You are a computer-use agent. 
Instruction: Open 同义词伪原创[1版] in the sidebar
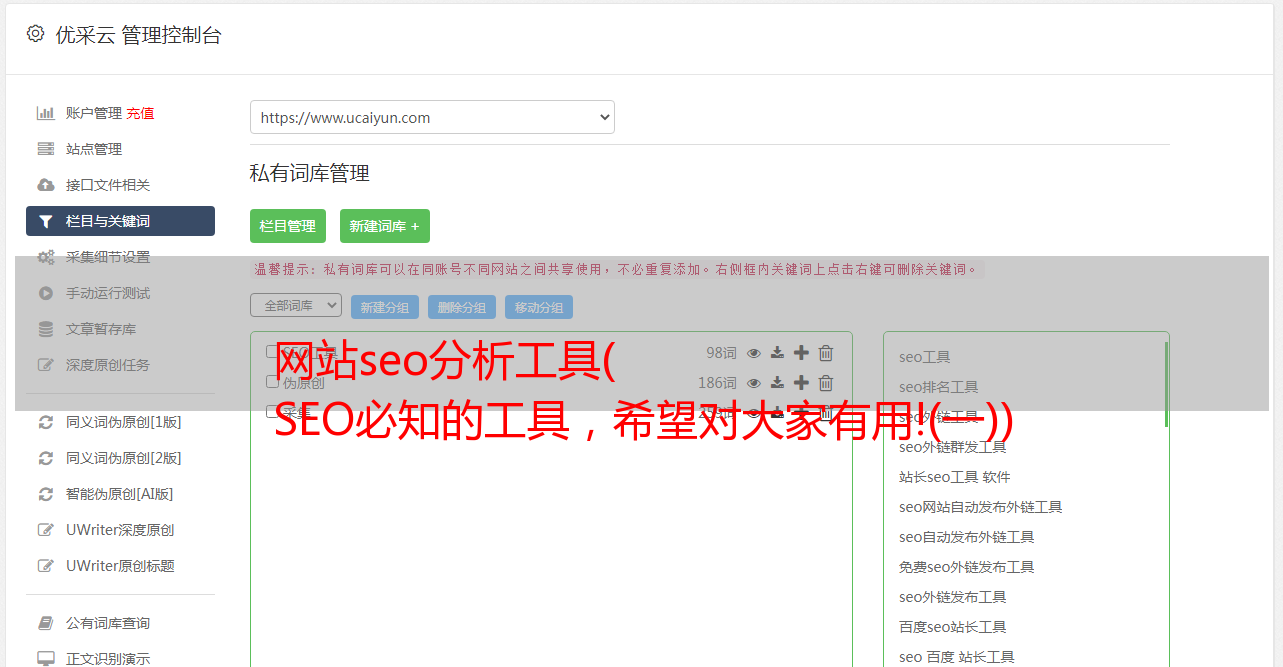(124, 422)
